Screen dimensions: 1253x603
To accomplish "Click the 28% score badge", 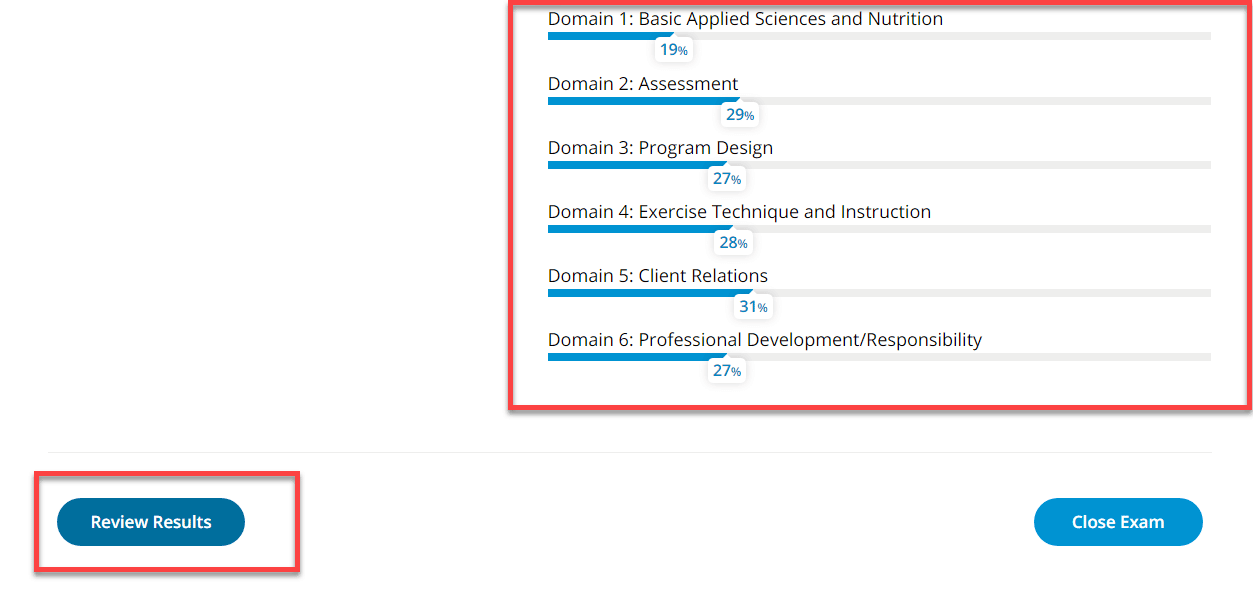I will click(733, 243).
